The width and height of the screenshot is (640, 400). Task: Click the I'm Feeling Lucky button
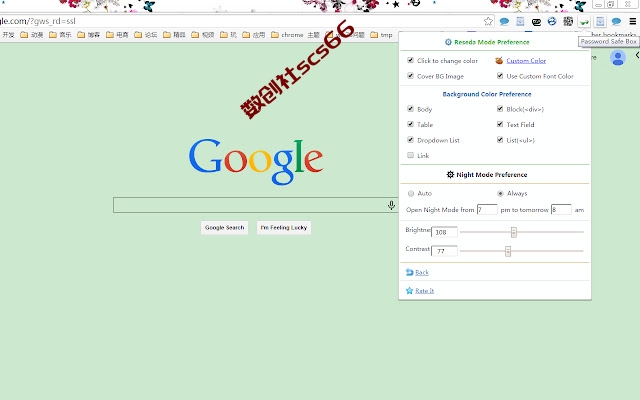[x=284, y=227]
